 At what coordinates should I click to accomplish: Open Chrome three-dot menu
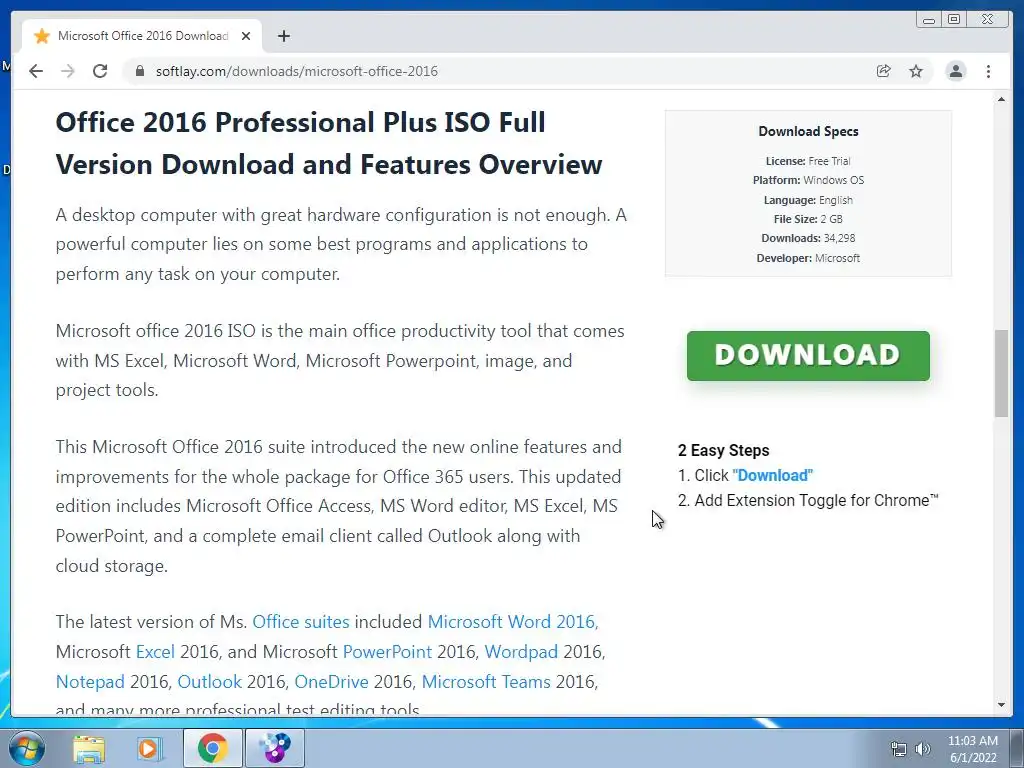[x=989, y=71]
